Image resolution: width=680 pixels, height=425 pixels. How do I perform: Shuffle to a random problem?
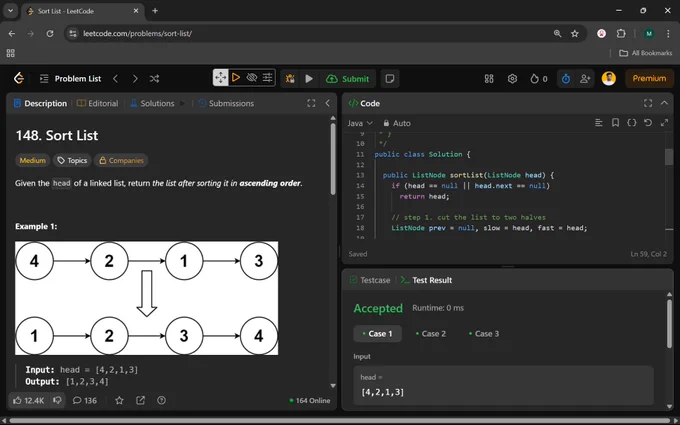(154, 78)
